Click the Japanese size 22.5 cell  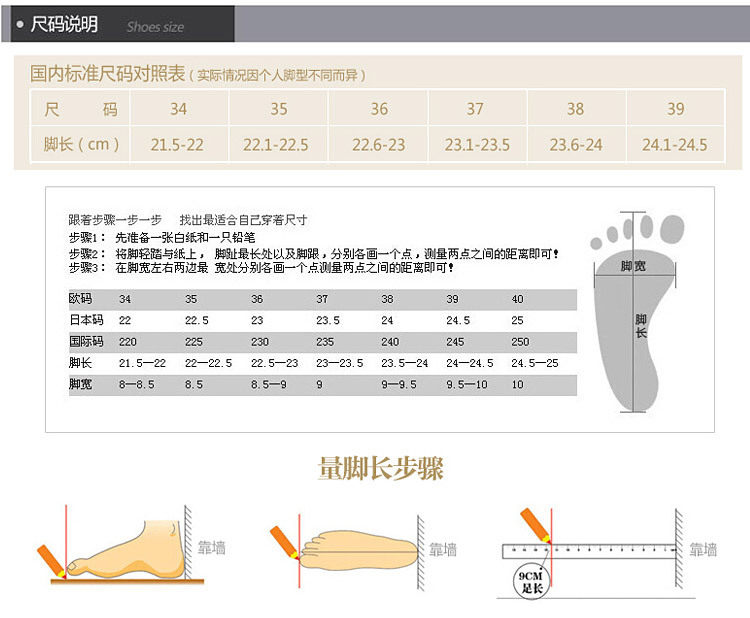point(197,320)
